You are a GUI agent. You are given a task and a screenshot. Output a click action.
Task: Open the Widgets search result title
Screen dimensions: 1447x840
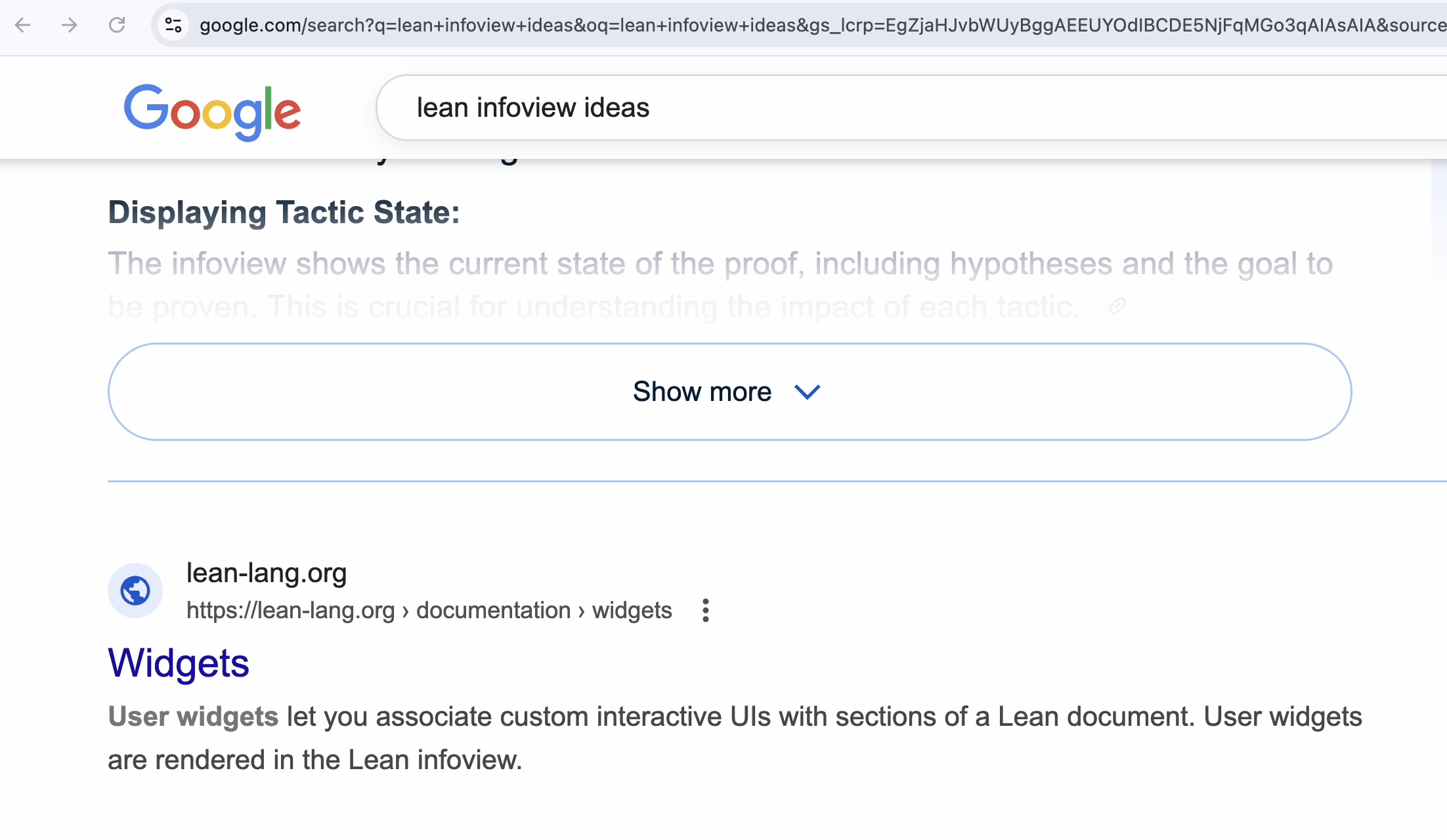179,663
